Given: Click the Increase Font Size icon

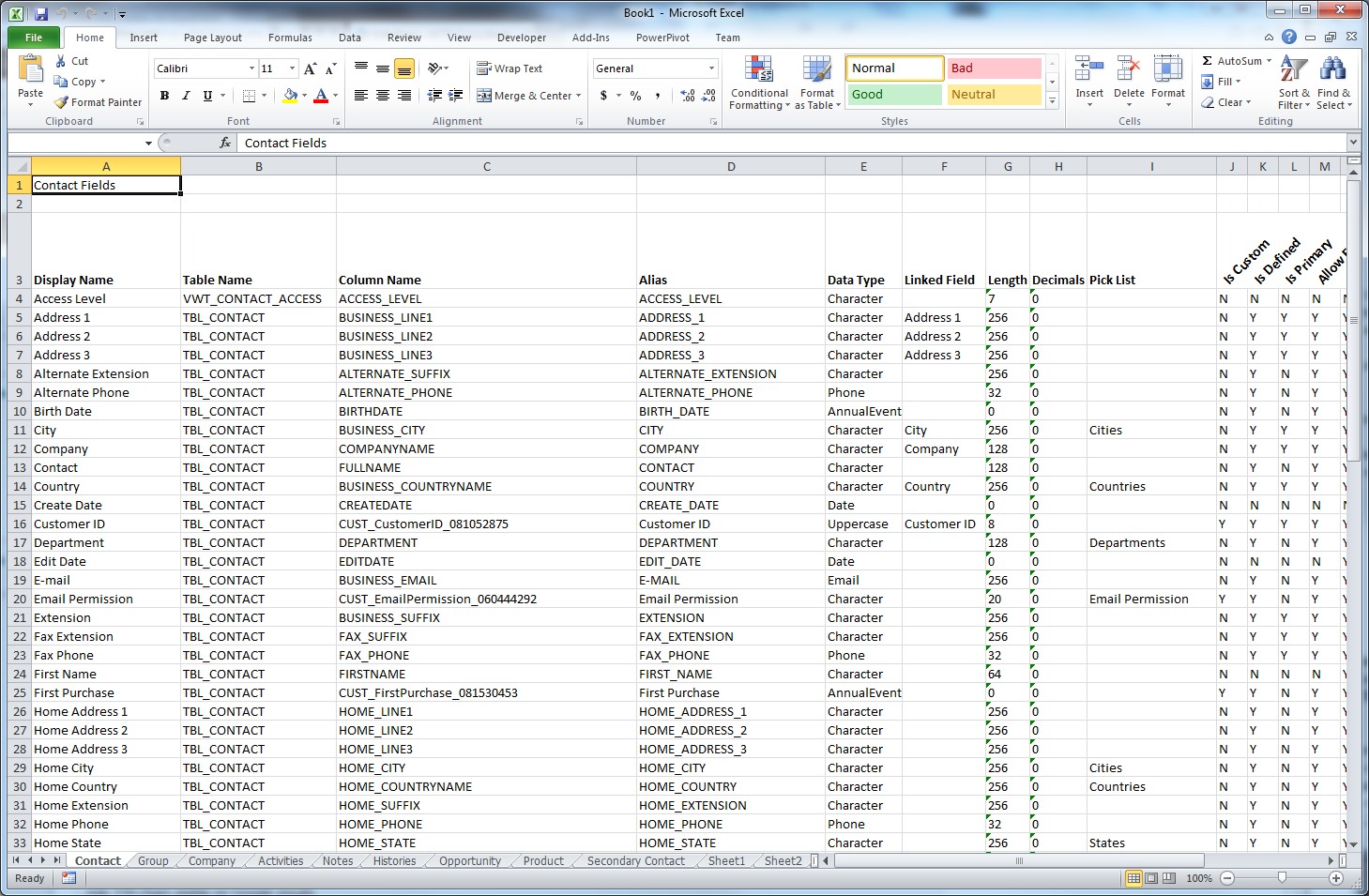Looking at the screenshot, I should pyautogui.click(x=311, y=68).
